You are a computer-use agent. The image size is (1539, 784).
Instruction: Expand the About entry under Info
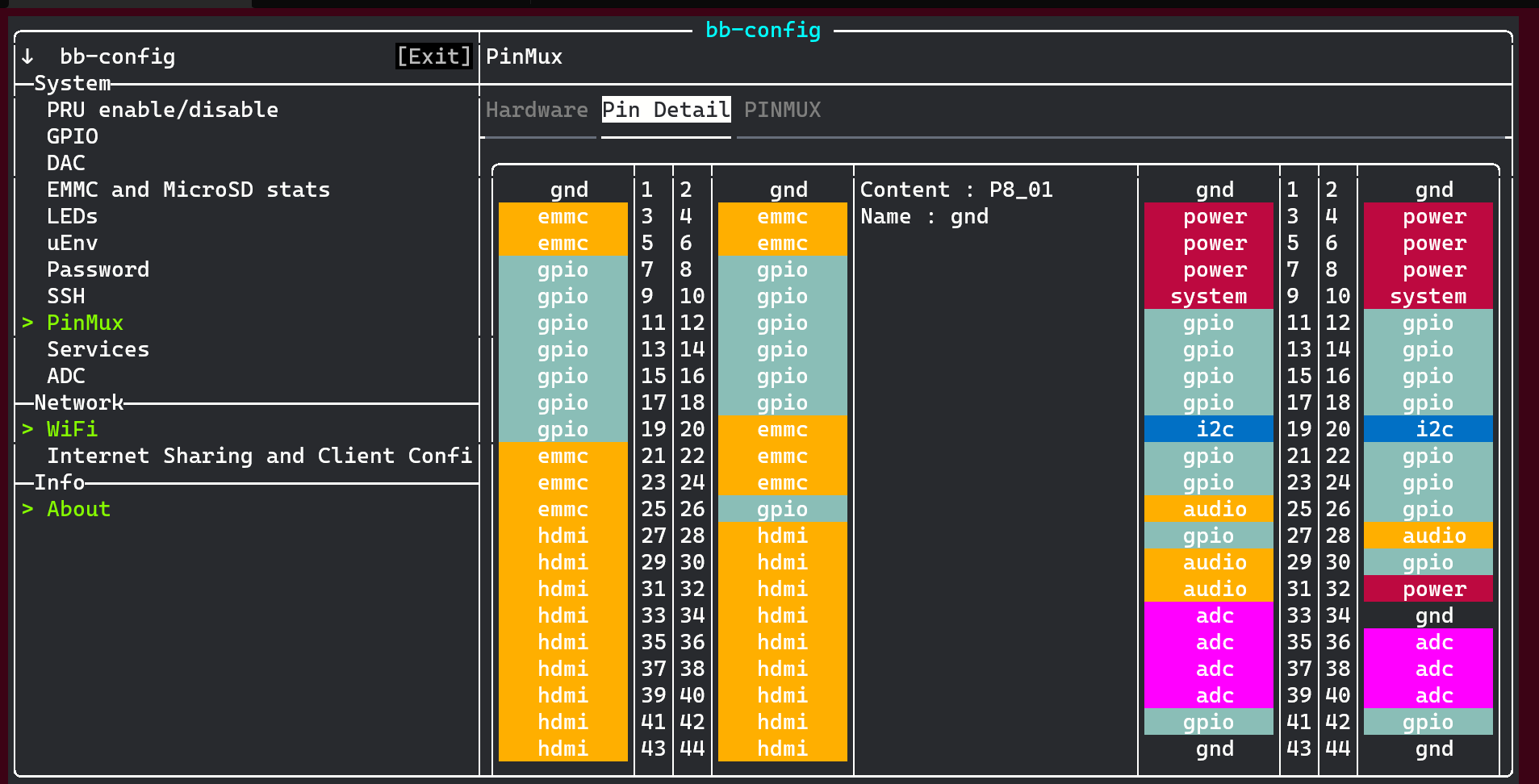(77, 509)
